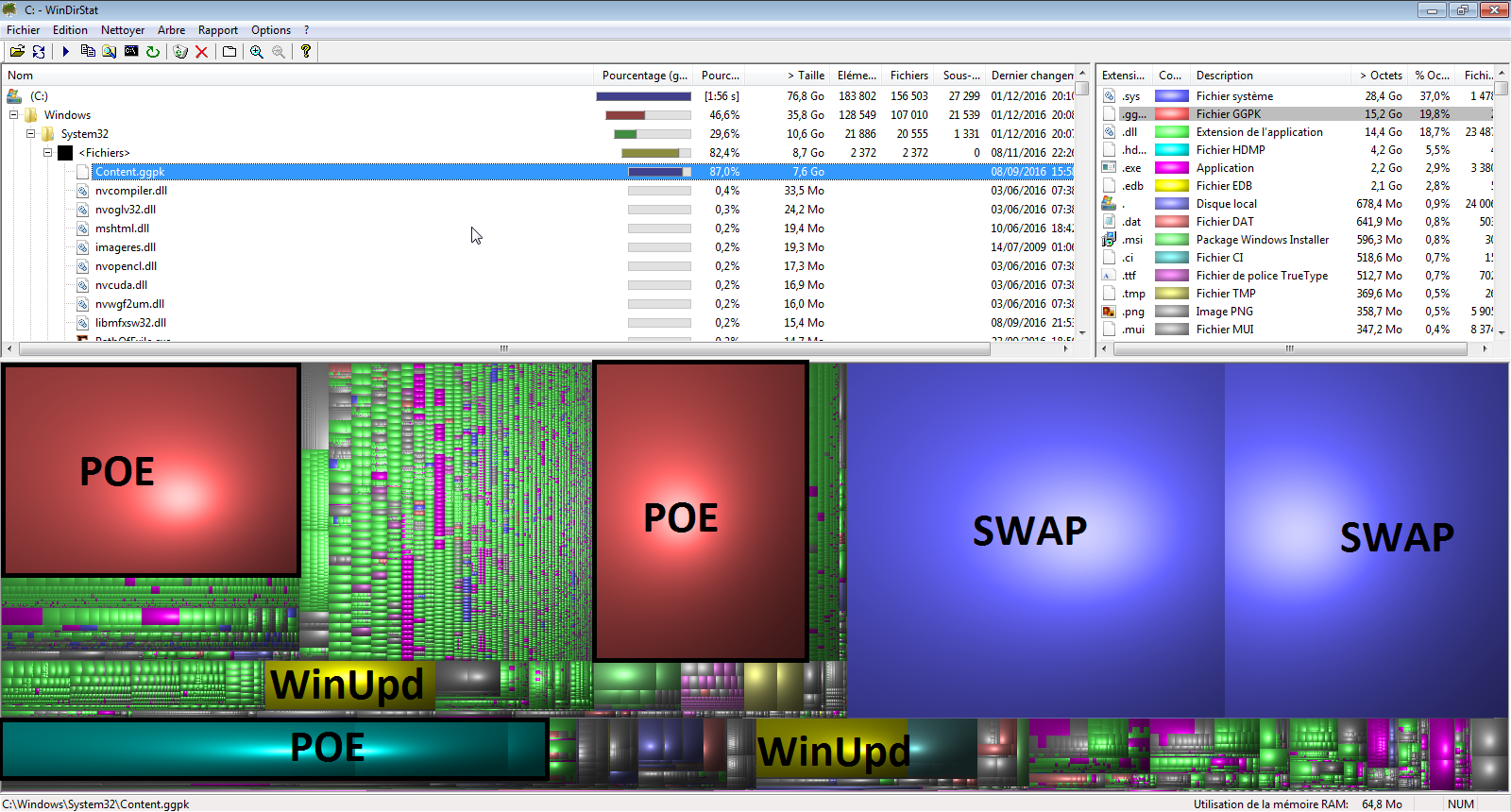Open the Options menu
This screenshot has width=1511, height=812.
(x=271, y=30)
